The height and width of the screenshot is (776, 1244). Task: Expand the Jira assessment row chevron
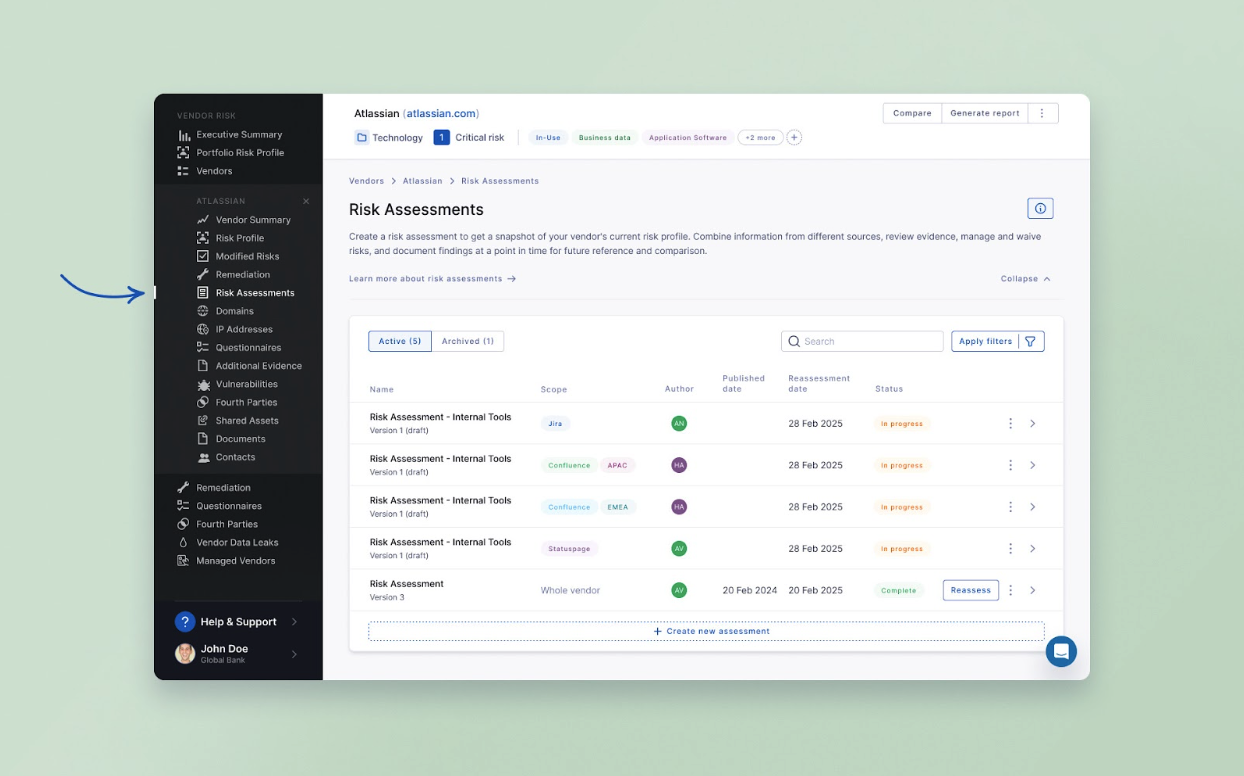(x=1033, y=424)
